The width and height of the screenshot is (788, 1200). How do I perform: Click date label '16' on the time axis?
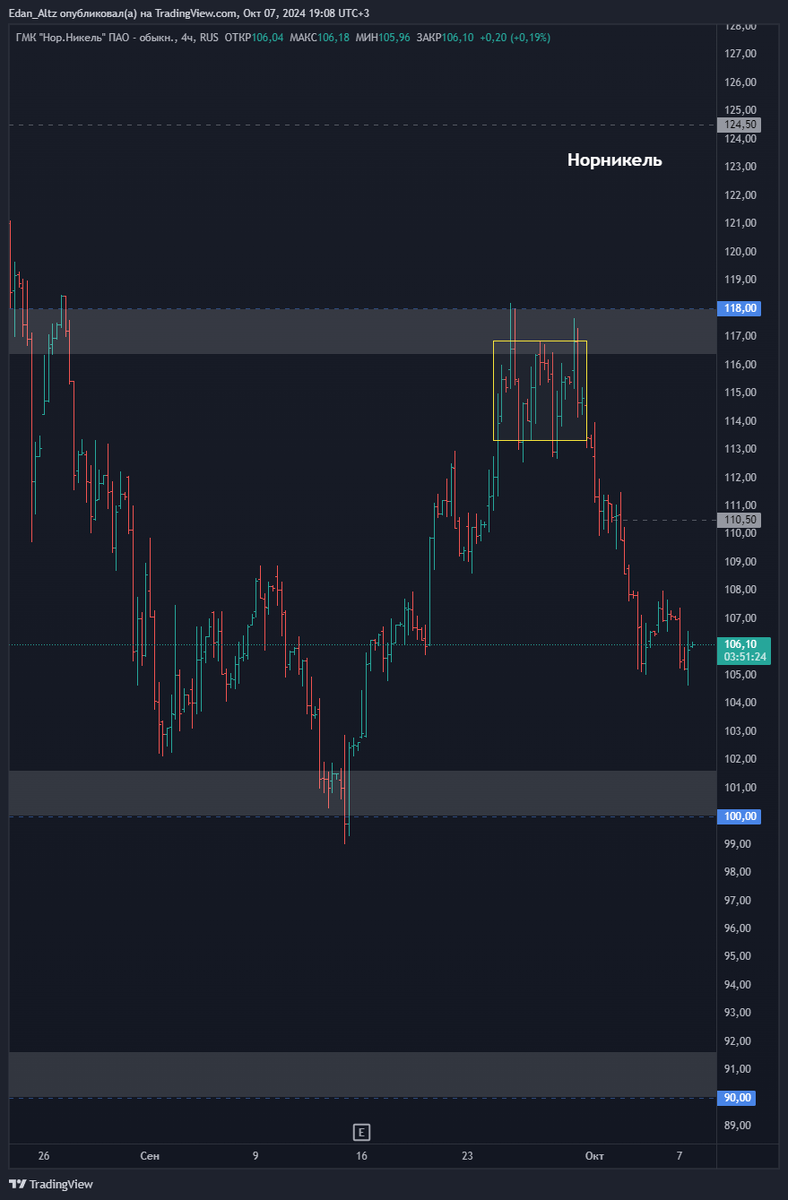(361, 1156)
